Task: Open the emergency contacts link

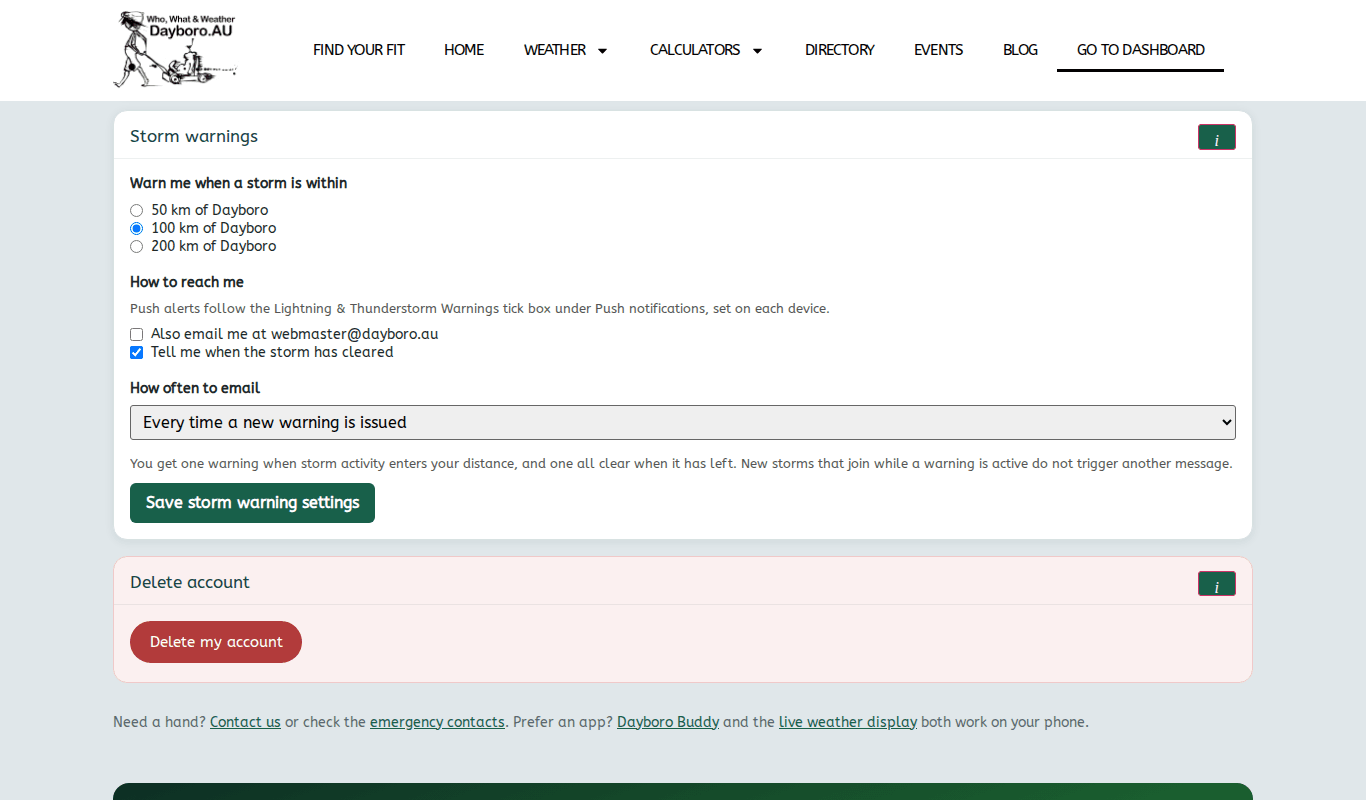Action: [437, 722]
